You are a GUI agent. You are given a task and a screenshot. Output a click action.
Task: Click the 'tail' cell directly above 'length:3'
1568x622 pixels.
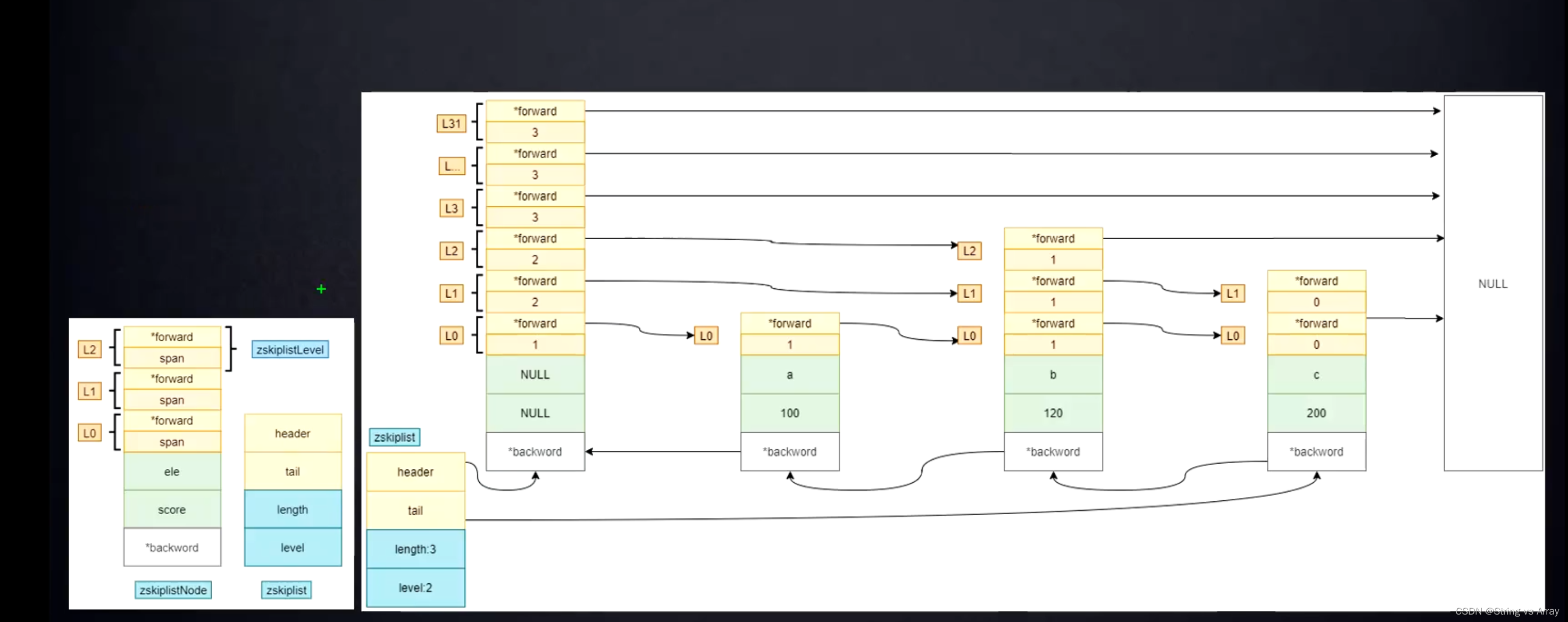(x=416, y=510)
